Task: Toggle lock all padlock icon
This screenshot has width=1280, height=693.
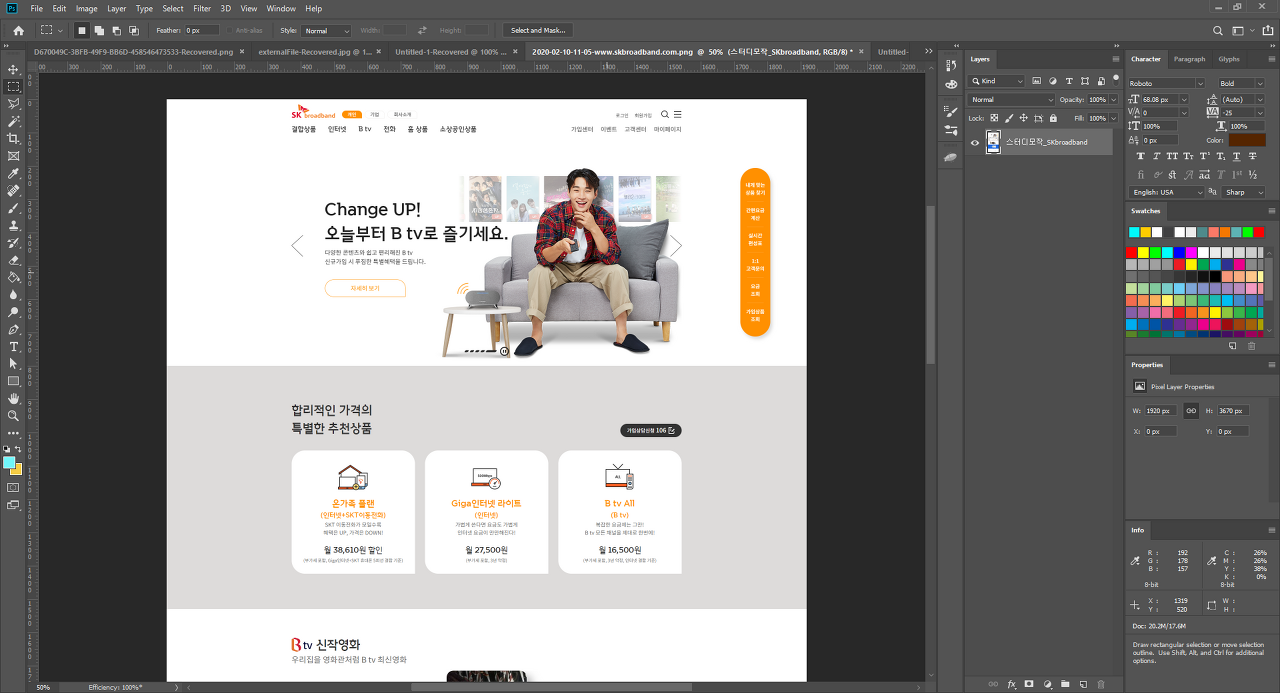Action: coord(1052,118)
